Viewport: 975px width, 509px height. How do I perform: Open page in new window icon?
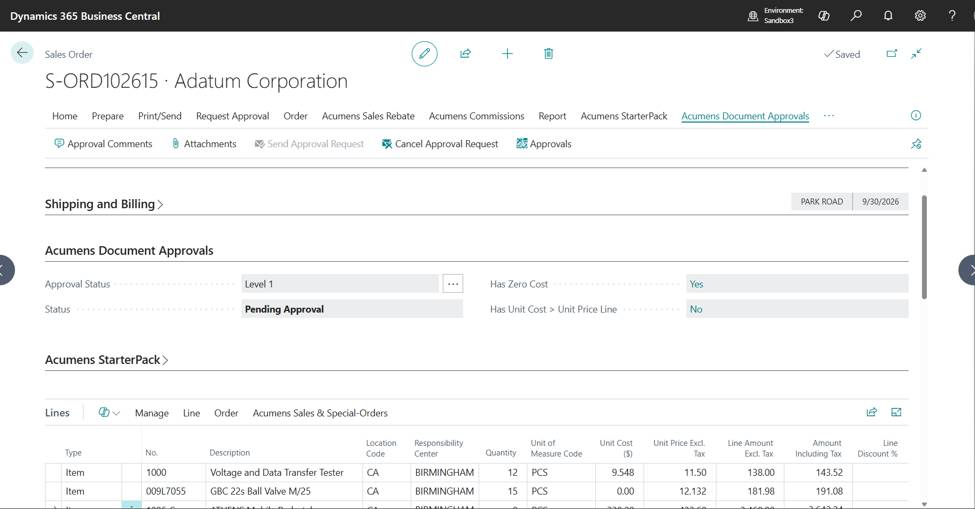892,53
